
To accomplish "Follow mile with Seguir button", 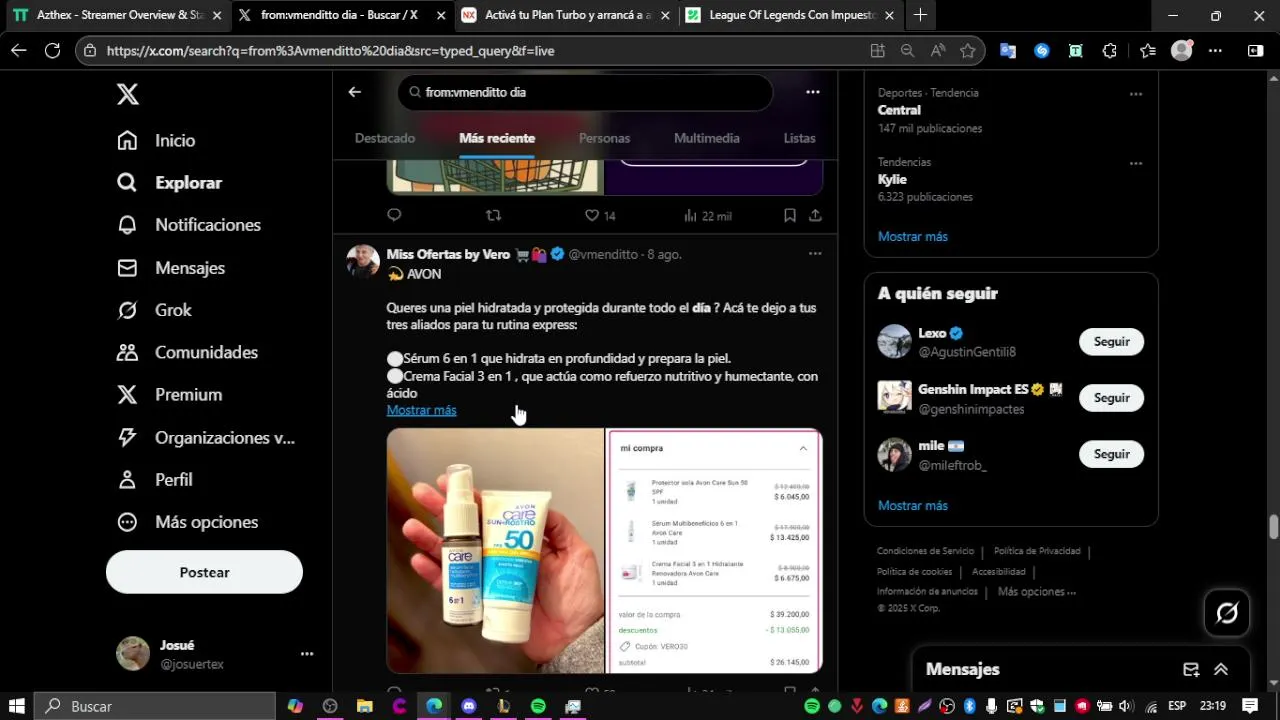I will point(1111,454).
